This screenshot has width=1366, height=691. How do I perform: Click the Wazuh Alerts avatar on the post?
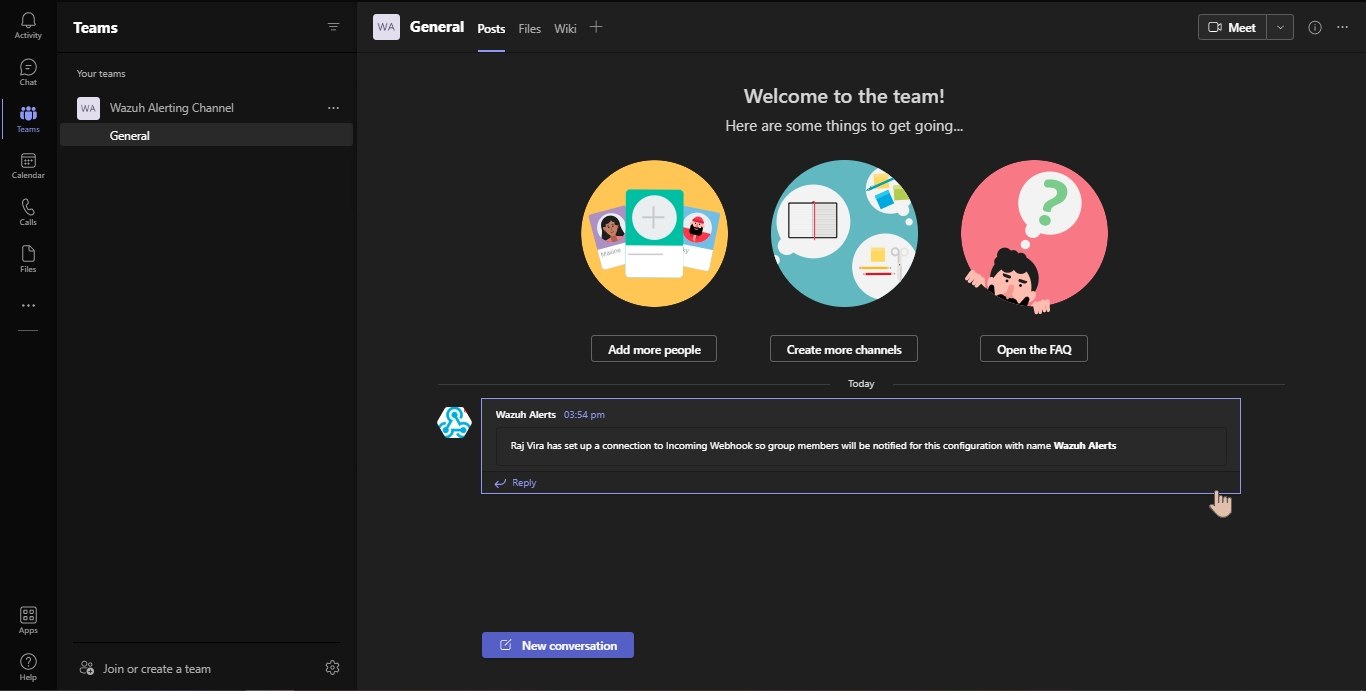[454, 422]
